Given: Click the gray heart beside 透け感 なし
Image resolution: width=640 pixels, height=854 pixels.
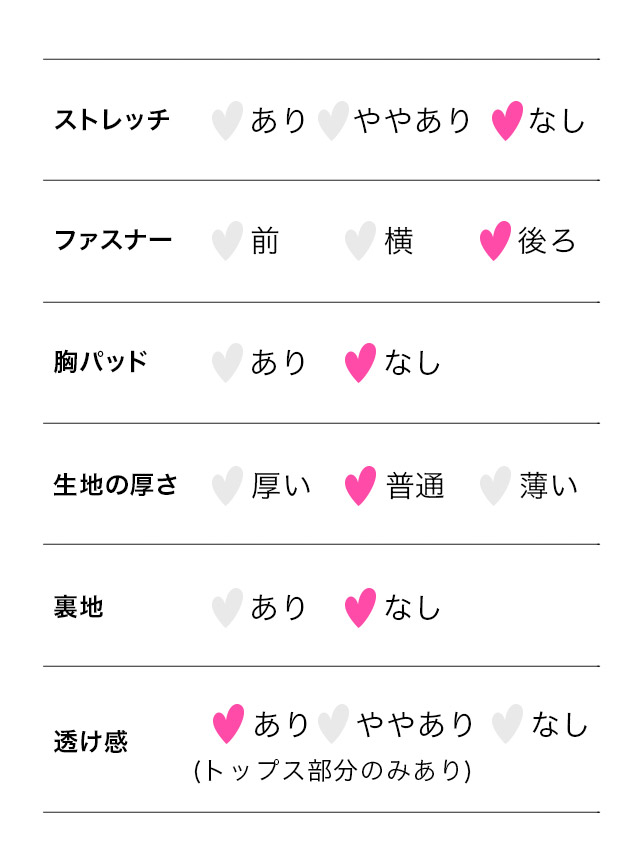Looking at the screenshot, I should pyautogui.click(x=508, y=724).
